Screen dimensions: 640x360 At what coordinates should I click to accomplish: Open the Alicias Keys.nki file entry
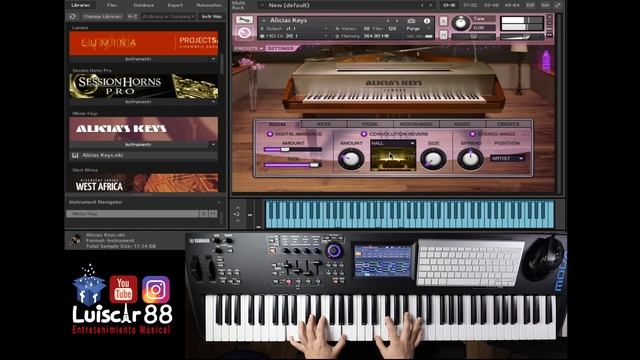tap(143, 156)
